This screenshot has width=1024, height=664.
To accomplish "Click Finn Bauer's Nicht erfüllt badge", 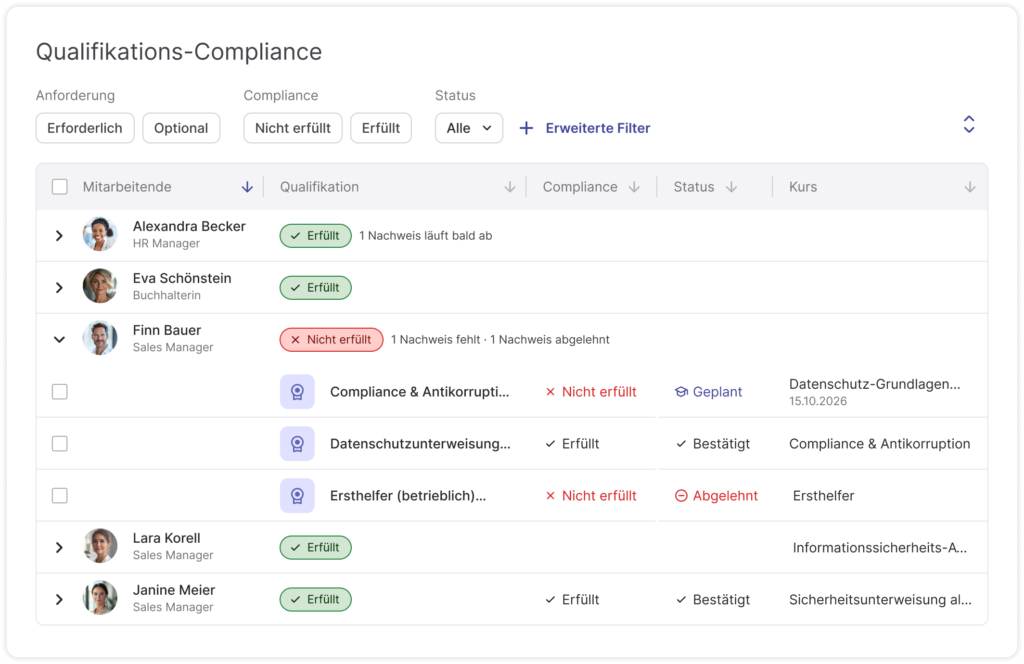I will pyautogui.click(x=332, y=340).
